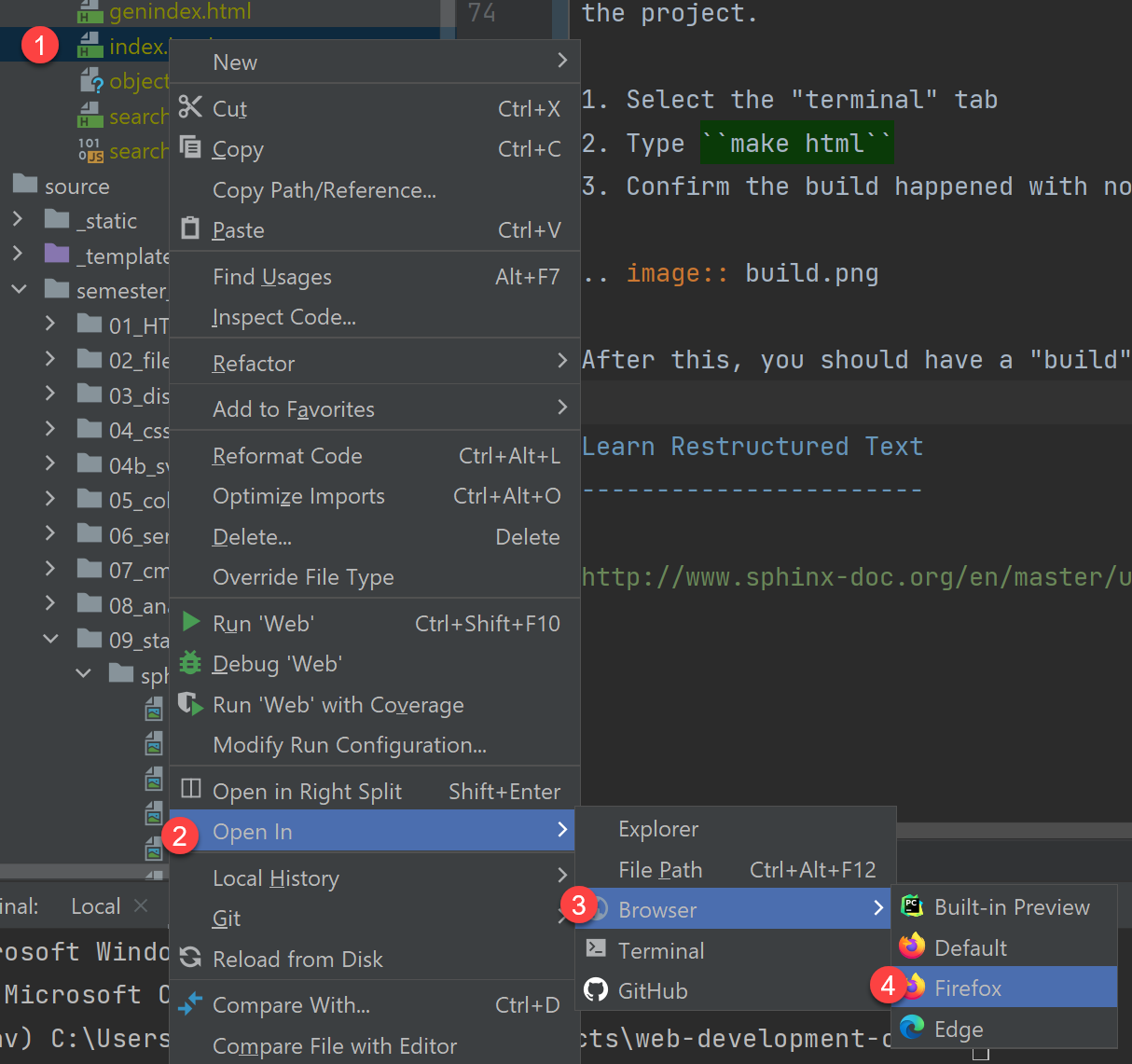Click the Debug 'Web' bug icon
The width and height of the screenshot is (1132, 1064).
190,662
